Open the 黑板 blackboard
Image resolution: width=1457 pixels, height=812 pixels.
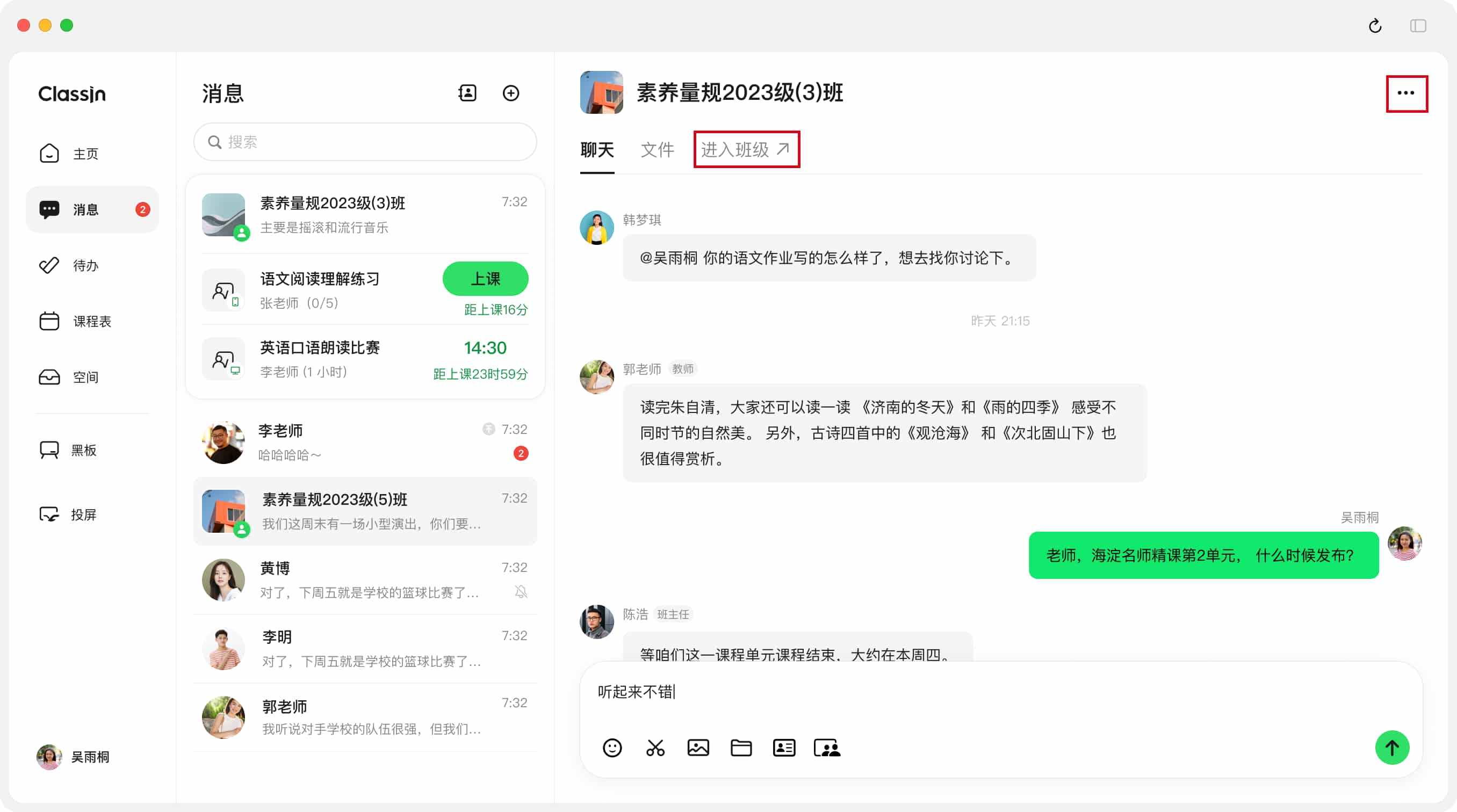(67, 450)
